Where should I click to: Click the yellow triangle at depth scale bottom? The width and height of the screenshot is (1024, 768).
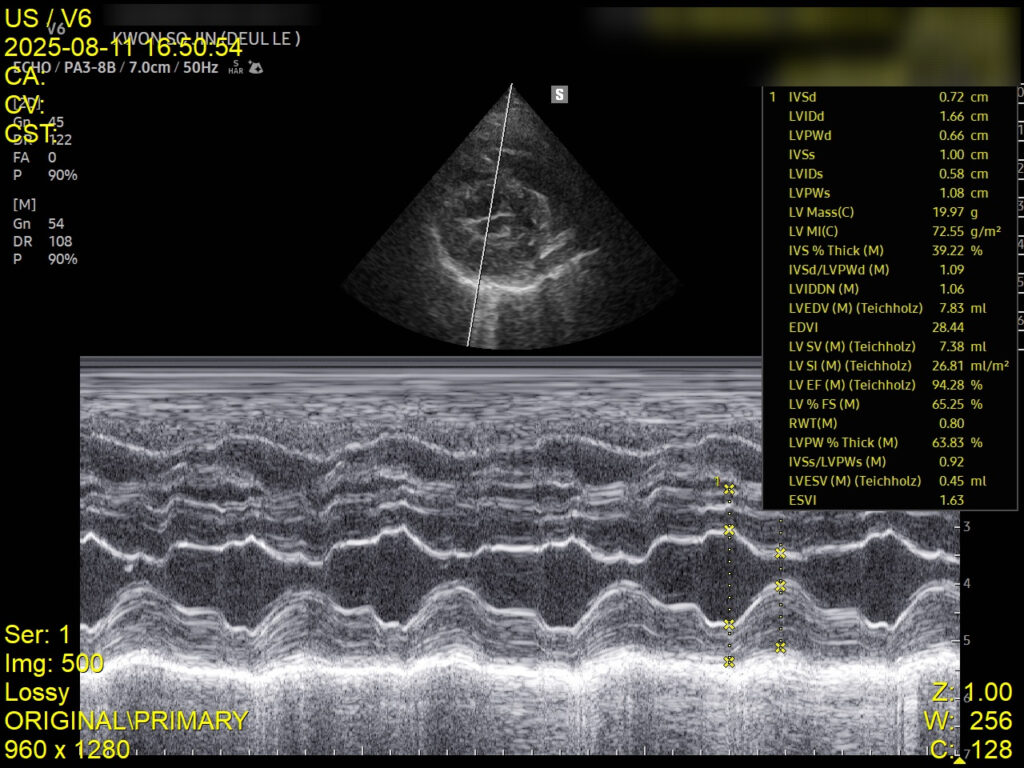960,761
